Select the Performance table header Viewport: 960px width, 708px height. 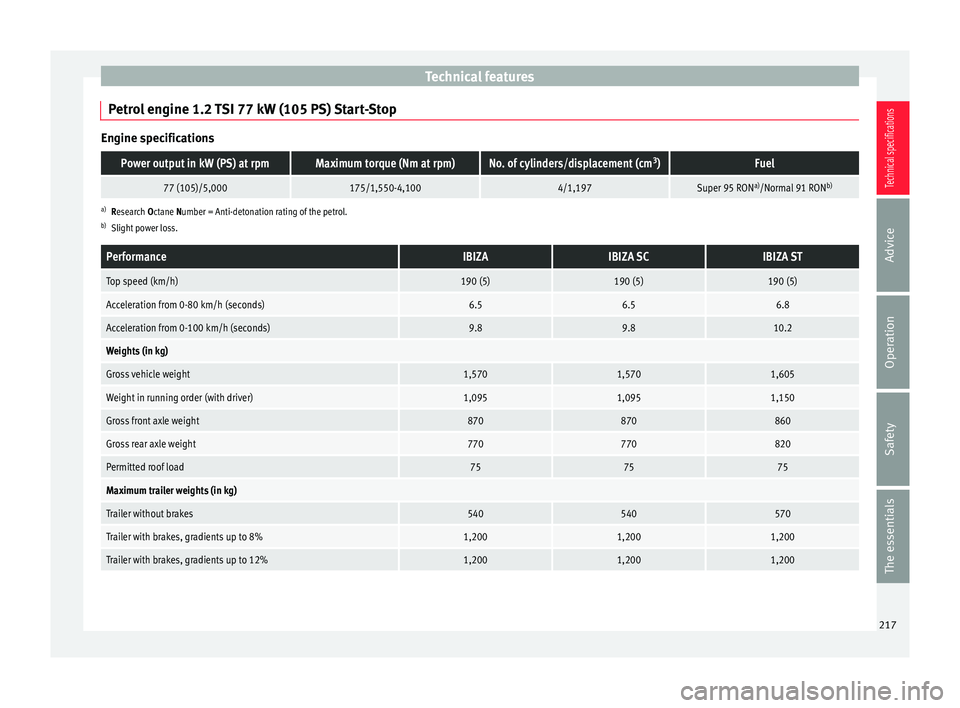(134, 257)
